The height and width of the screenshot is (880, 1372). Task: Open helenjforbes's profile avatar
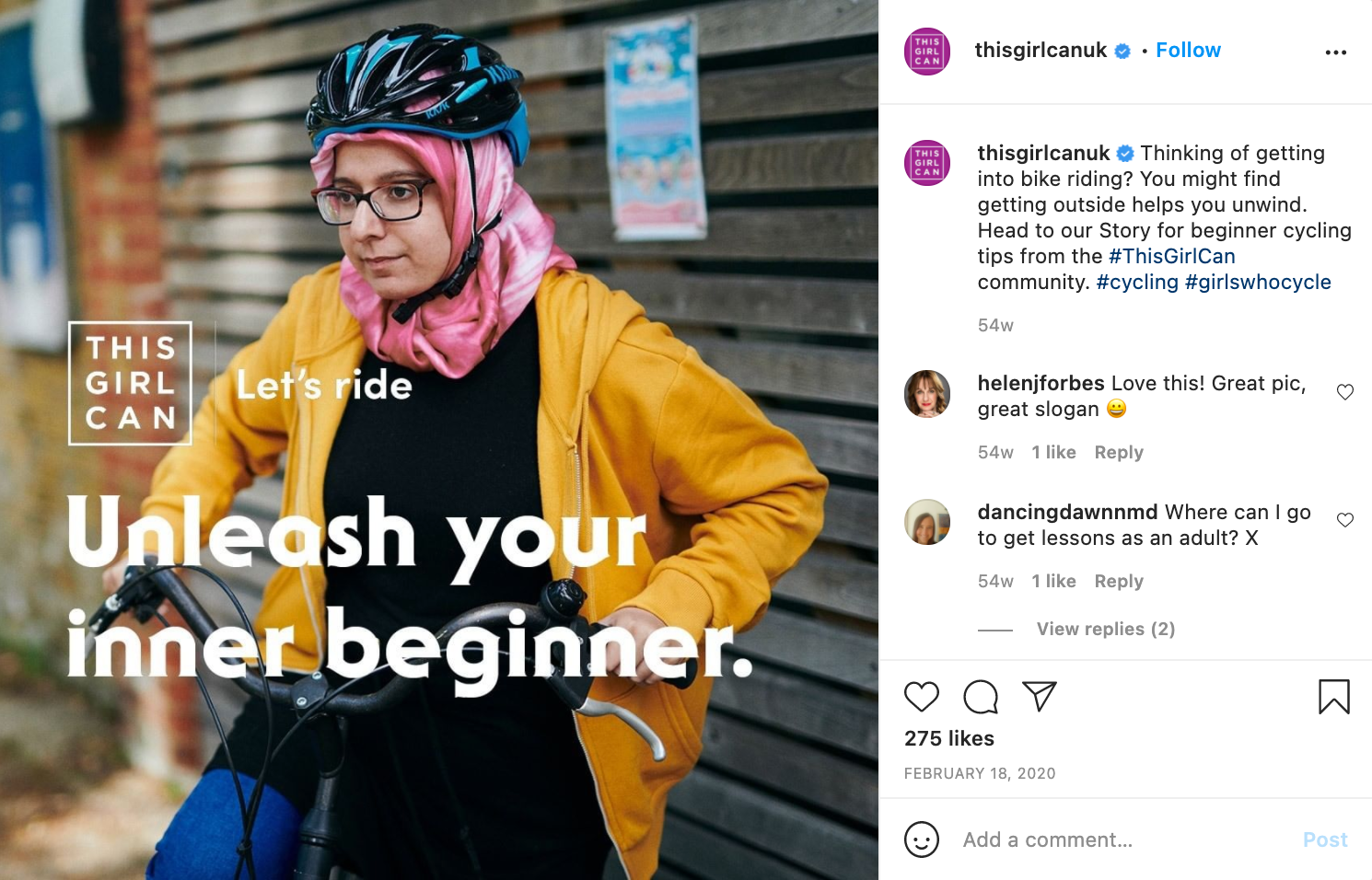pos(927,394)
